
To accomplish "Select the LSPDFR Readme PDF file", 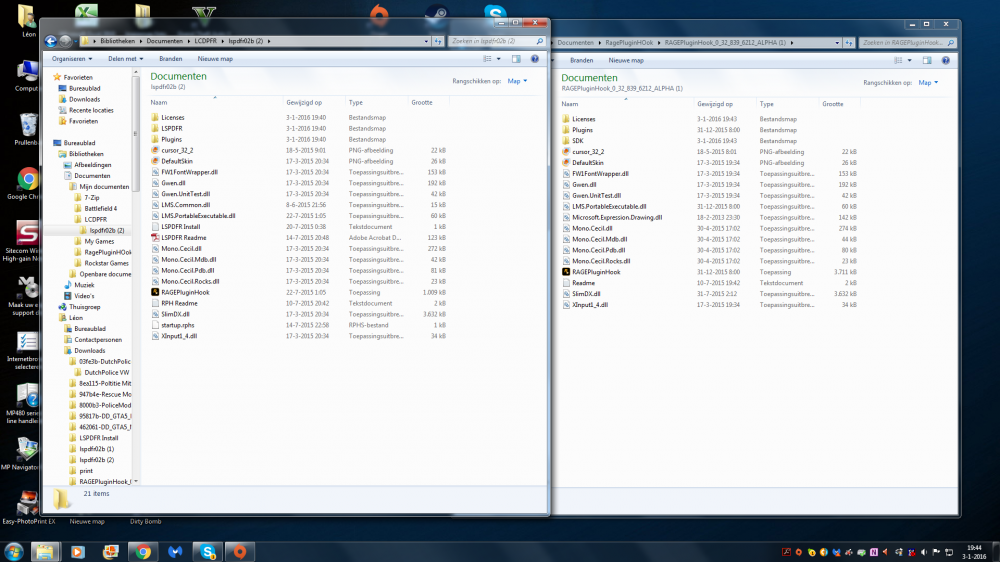I will 183,237.
